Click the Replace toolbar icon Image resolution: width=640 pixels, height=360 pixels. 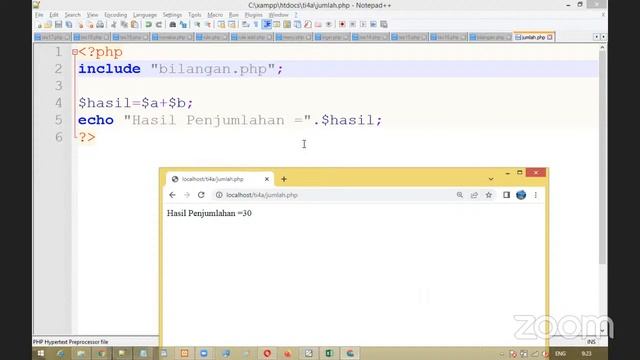tap(183, 25)
